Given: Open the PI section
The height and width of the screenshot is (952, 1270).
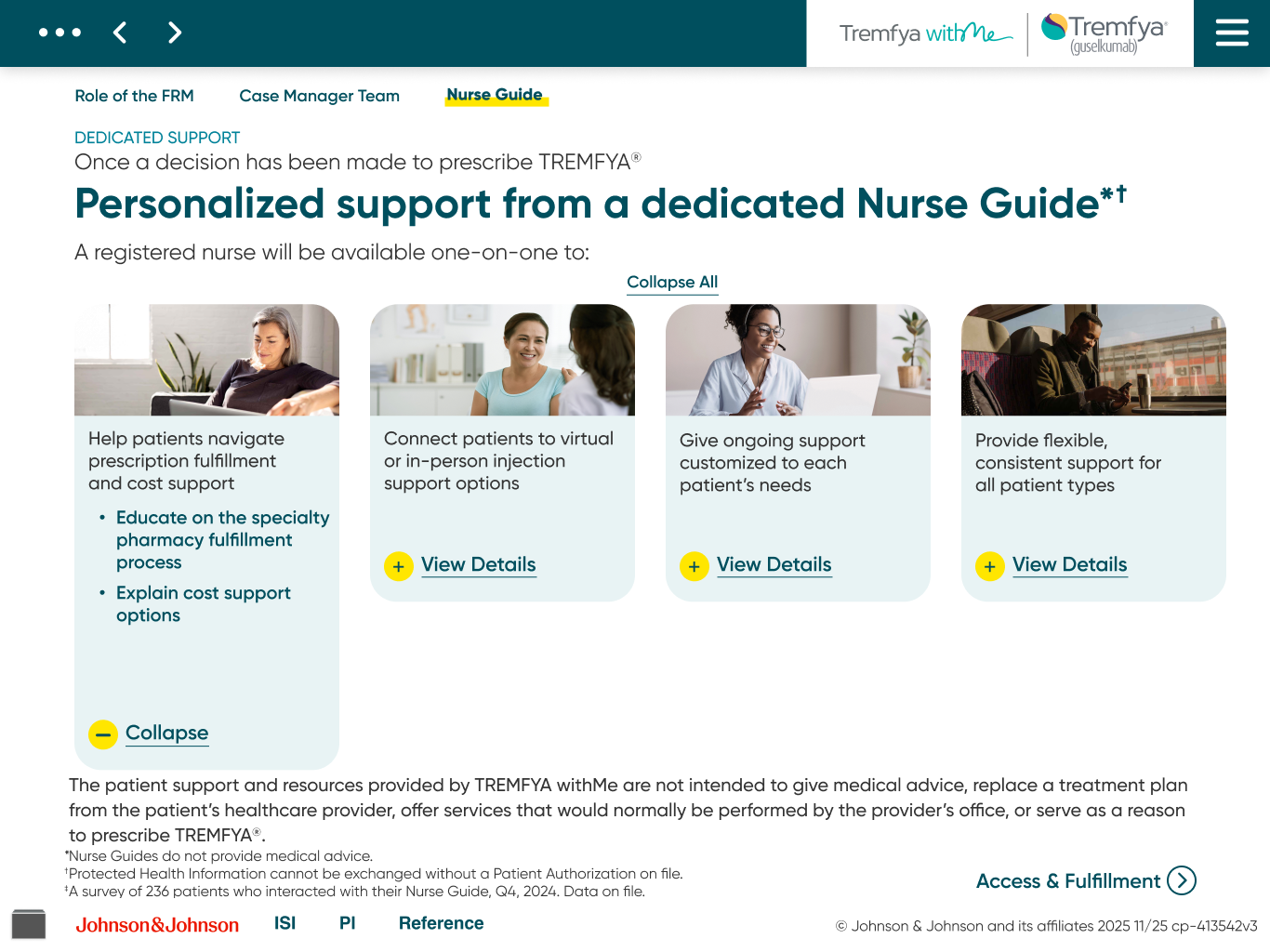Looking at the screenshot, I should pos(348,923).
